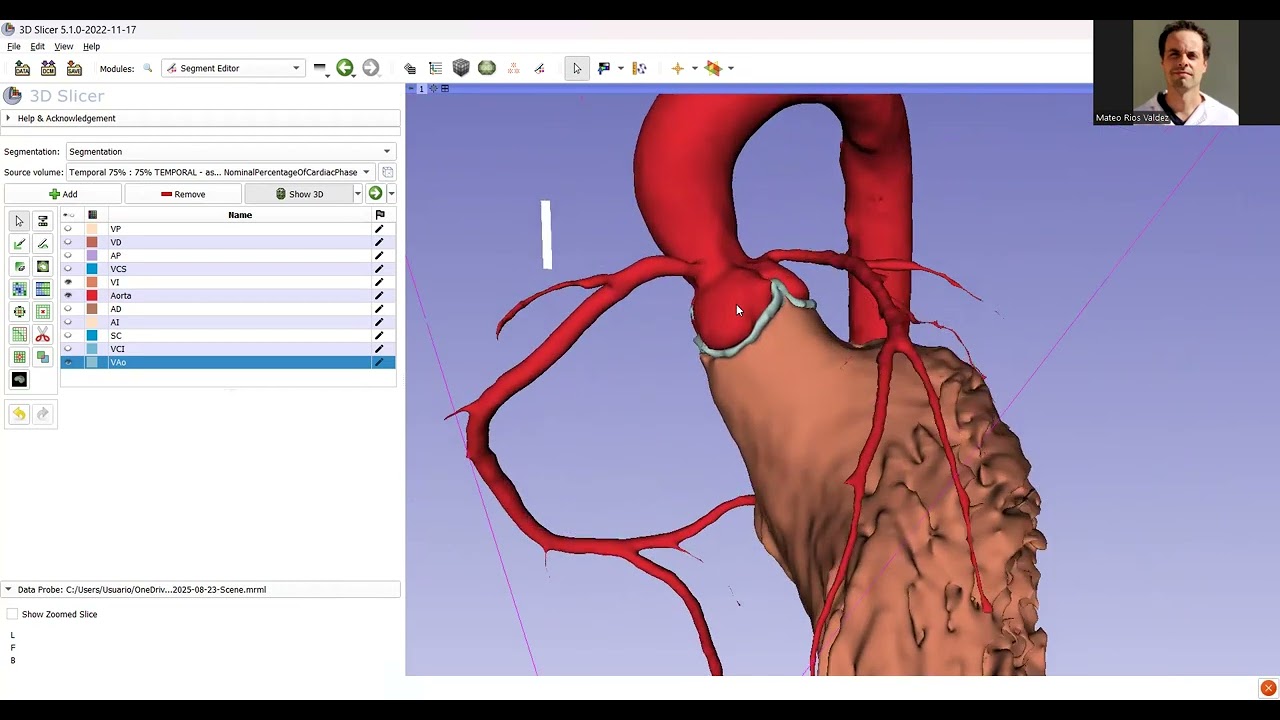1280x720 pixels.
Task: Select the Draw effect tool
Action: tap(43, 244)
